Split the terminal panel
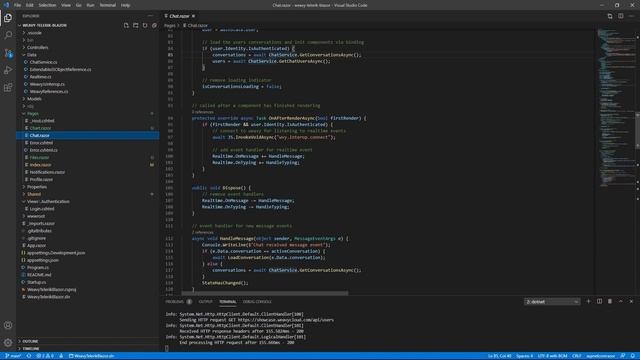 [599, 301]
